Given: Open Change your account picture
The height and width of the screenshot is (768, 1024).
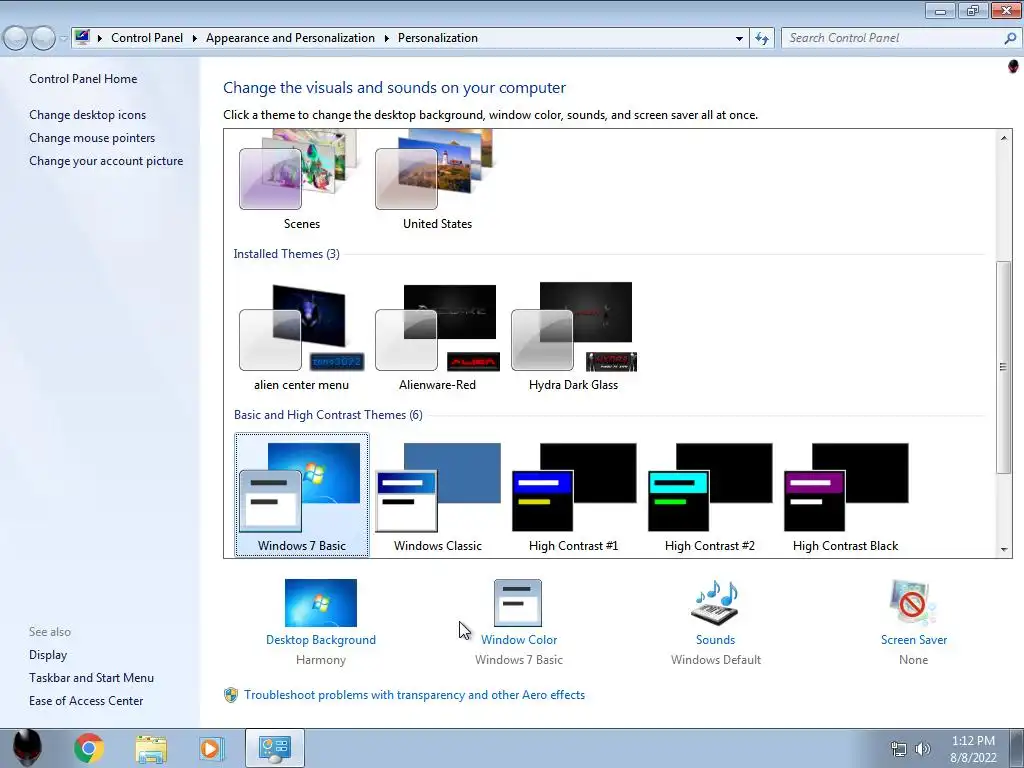Looking at the screenshot, I should 106,161.
